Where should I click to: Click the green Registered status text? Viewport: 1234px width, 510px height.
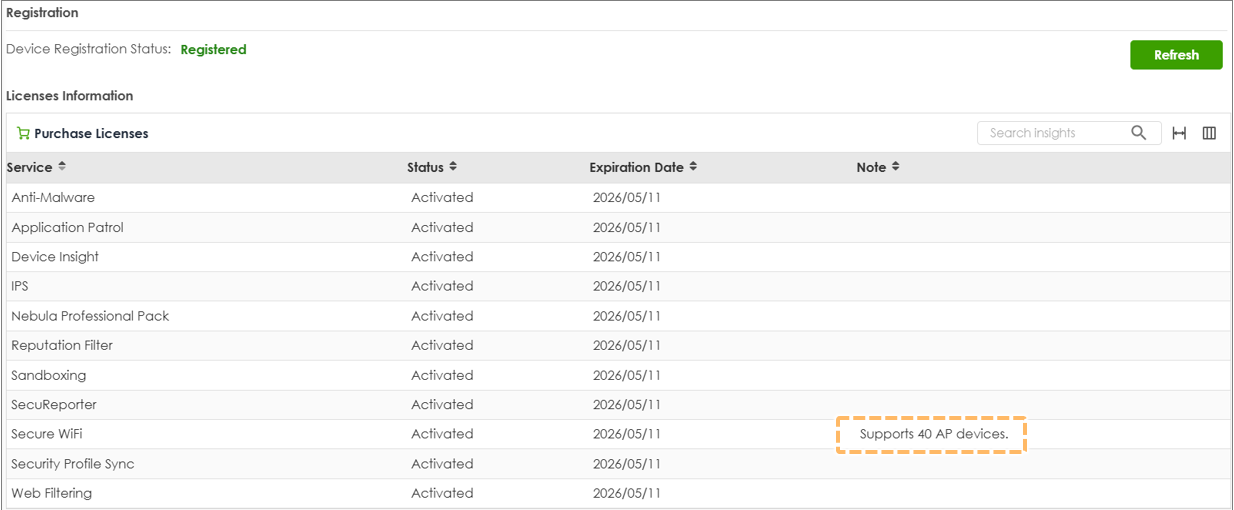pyautogui.click(x=213, y=49)
